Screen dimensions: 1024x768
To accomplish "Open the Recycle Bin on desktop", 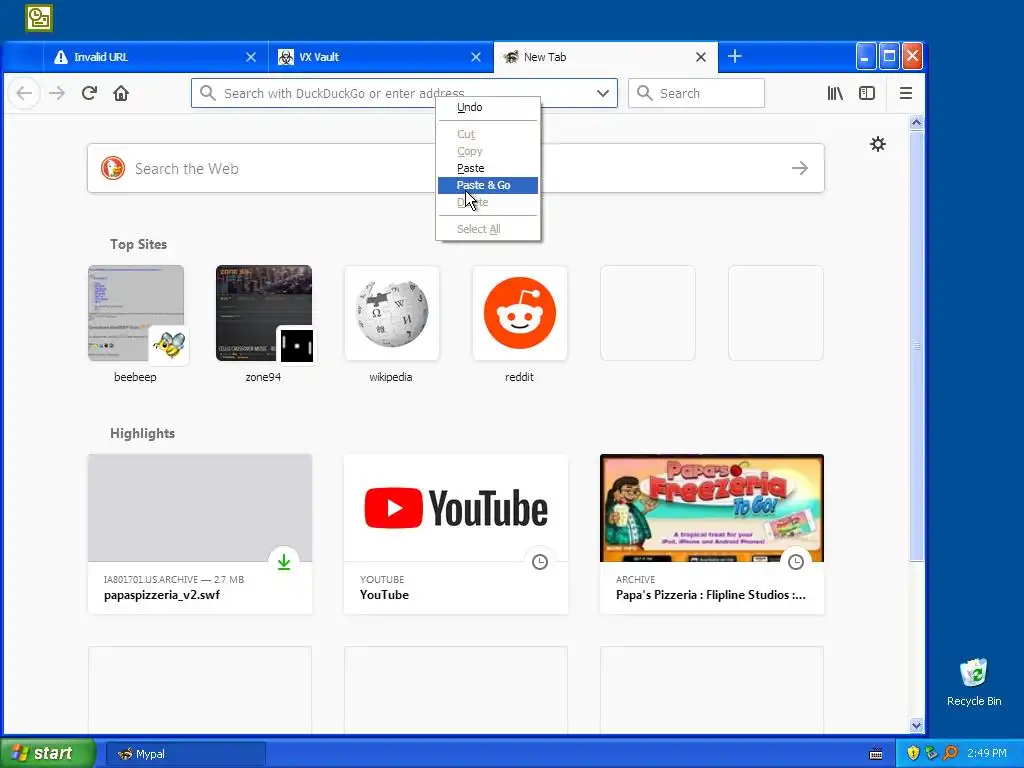I will (x=974, y=682).
